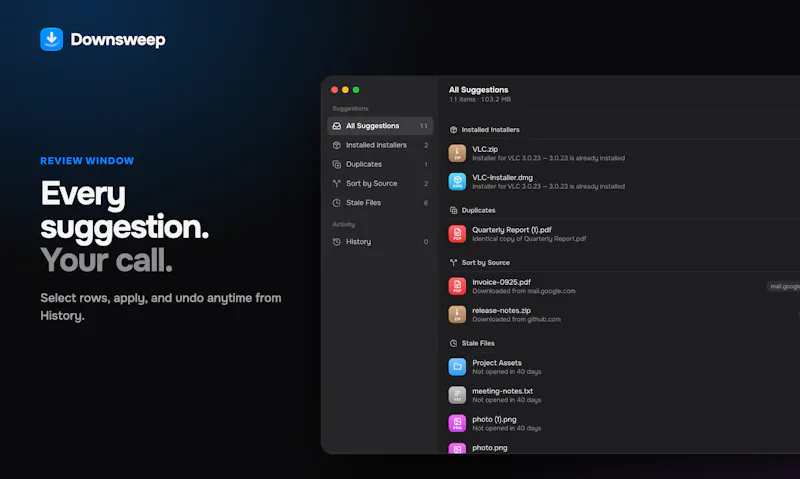The height and width of the screenshot is (479, 800).
Task: Select the meeting-notes.txt file name
Action: coord(503,391)
